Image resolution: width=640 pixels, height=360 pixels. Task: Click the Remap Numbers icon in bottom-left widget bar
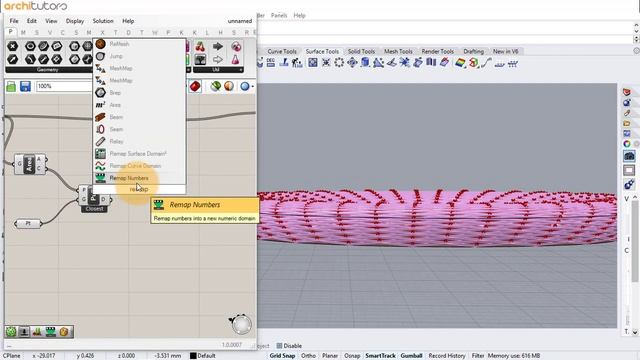tap(51, 332)
